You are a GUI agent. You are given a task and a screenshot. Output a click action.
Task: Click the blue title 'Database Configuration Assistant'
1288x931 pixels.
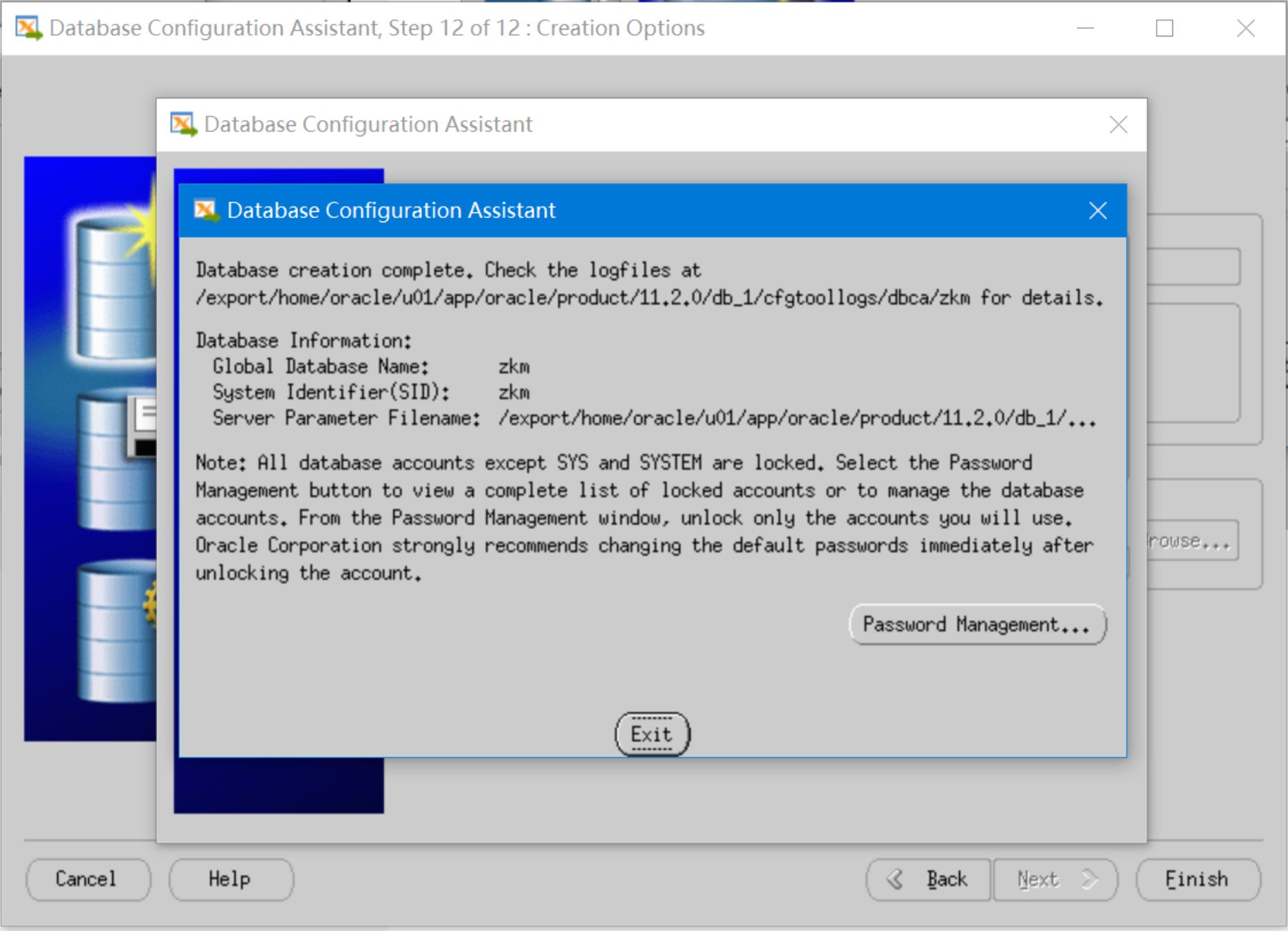(391, 210)
